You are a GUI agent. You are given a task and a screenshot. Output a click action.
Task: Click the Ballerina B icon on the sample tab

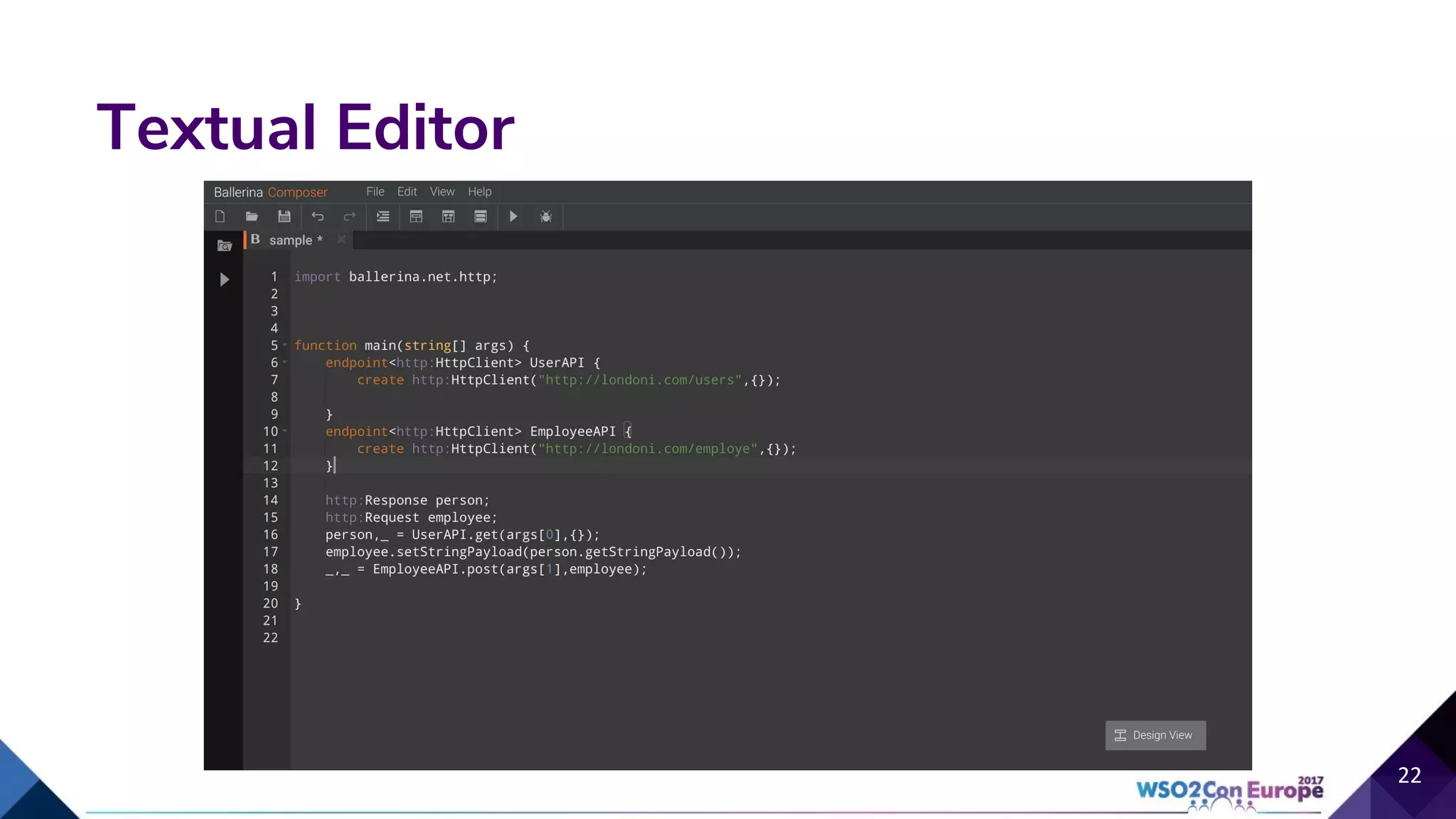(255, 240)
